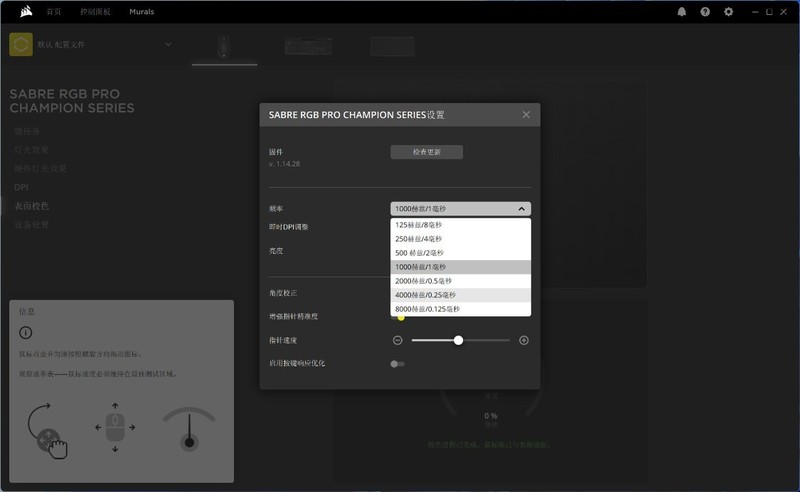Choose 125 Hz / 8 ms polling rate

(461, 225)
